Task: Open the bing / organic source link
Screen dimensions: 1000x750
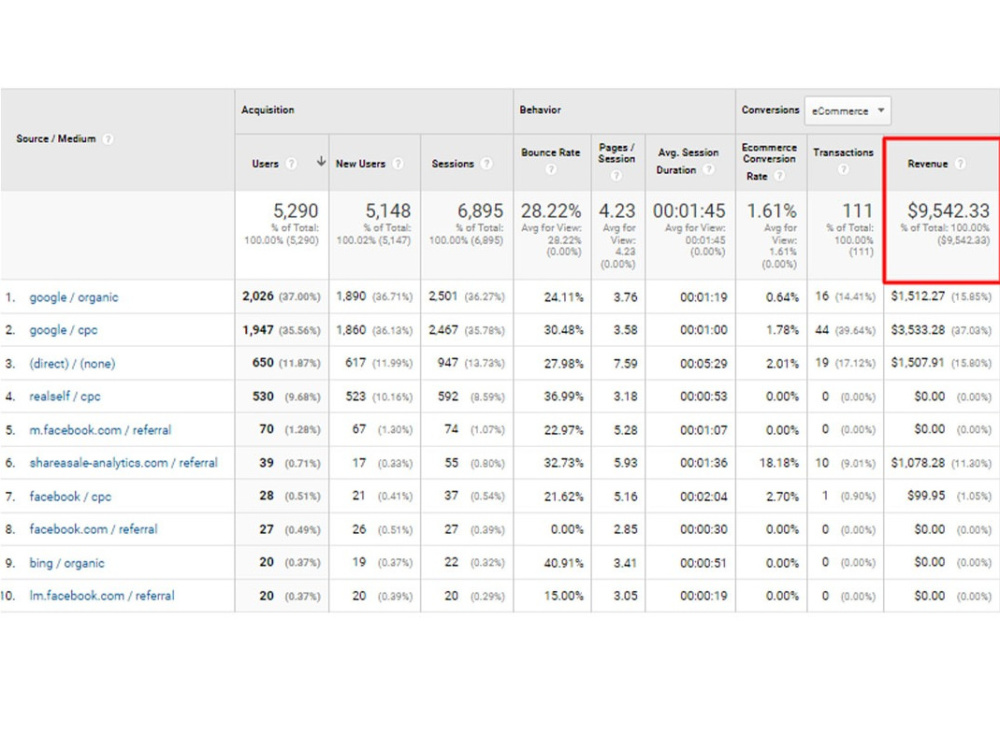Action: point(66,563)
